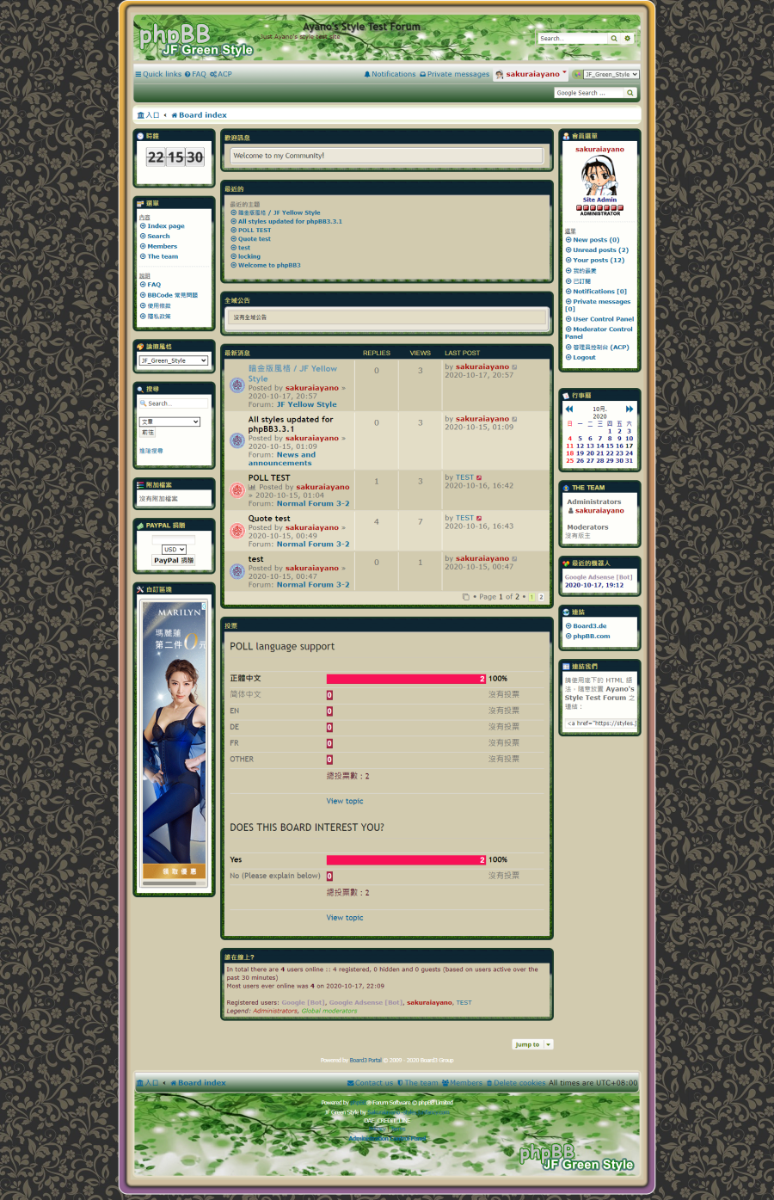
Task: Expand the sidebar board style dropdown
Action: point(174,360)
